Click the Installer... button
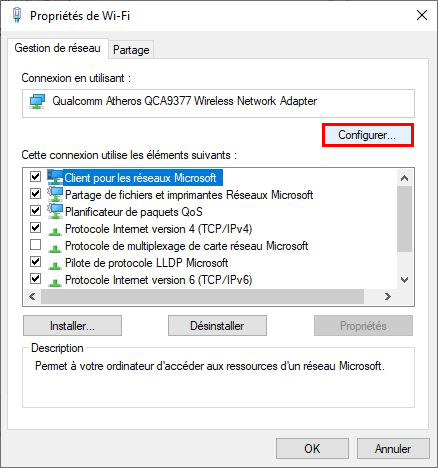The height and width of the screenshot is (468, 438). 72,326
